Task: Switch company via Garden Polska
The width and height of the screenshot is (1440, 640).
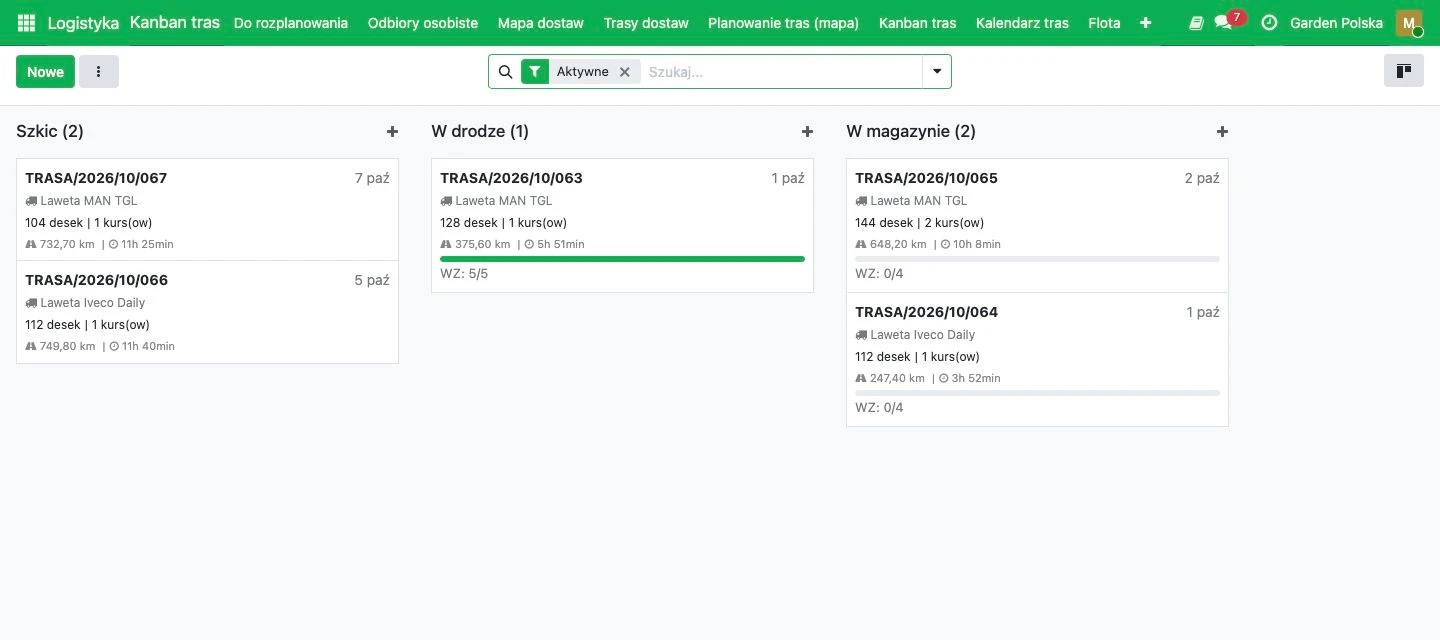Action: [1336, 23]
